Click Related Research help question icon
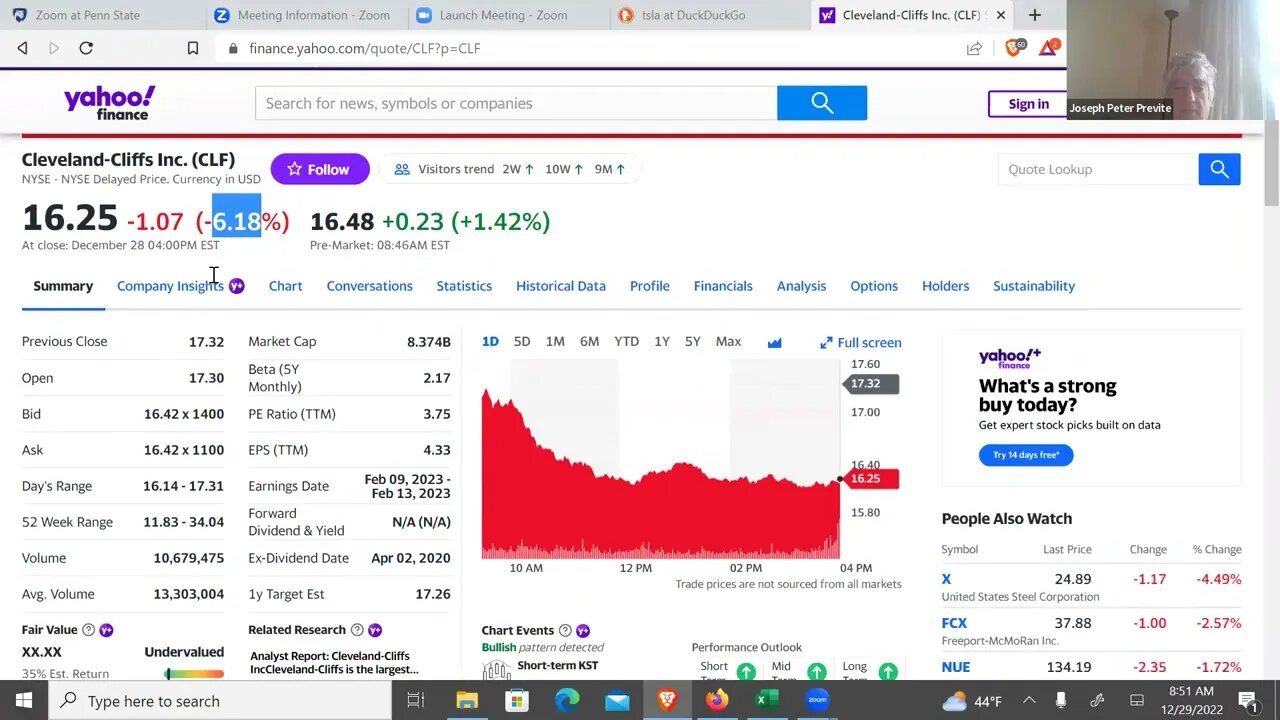Screen dimensions: 1280x720 [x=356, y=630]
